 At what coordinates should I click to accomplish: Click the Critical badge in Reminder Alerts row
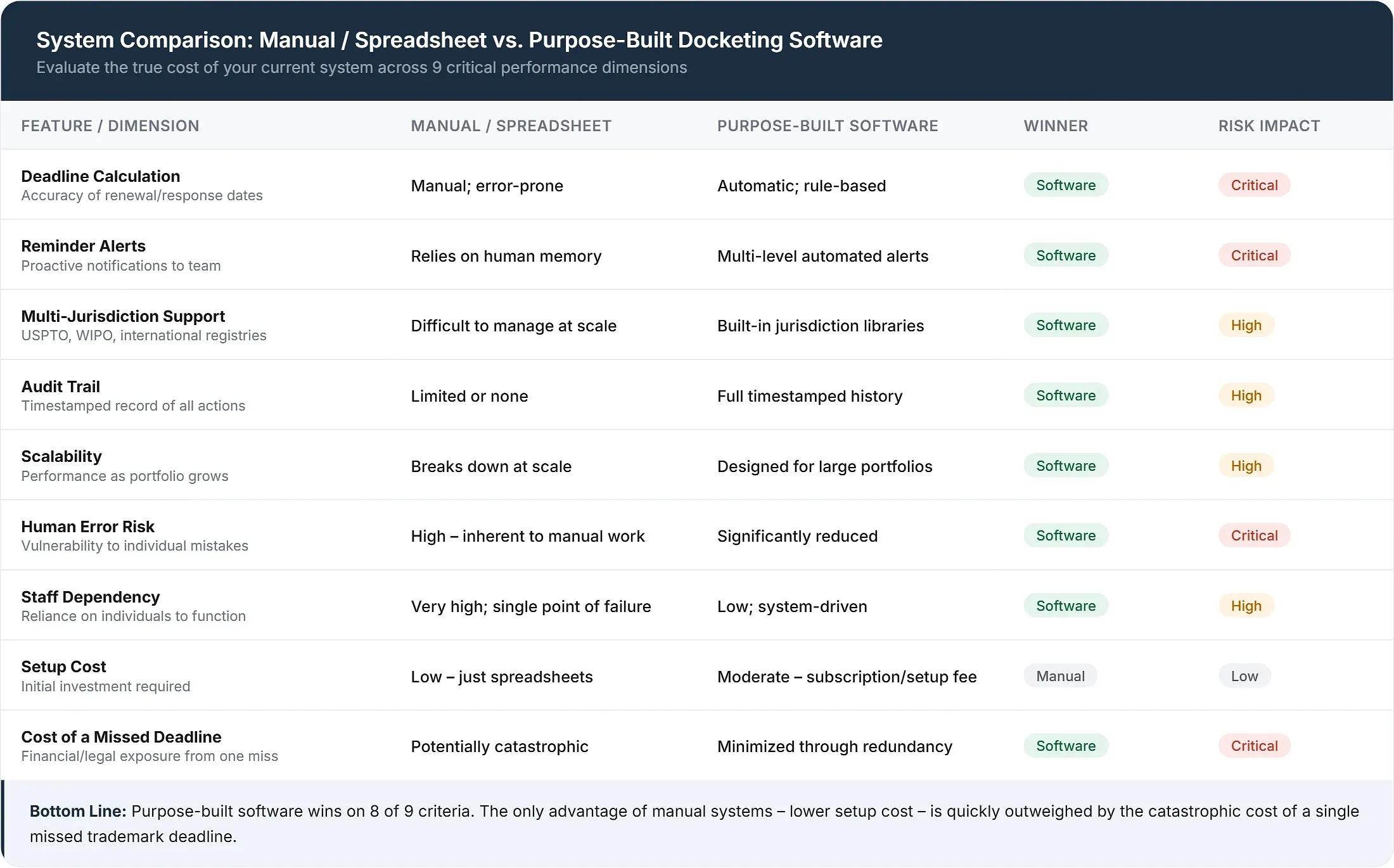pos(1254,255)
